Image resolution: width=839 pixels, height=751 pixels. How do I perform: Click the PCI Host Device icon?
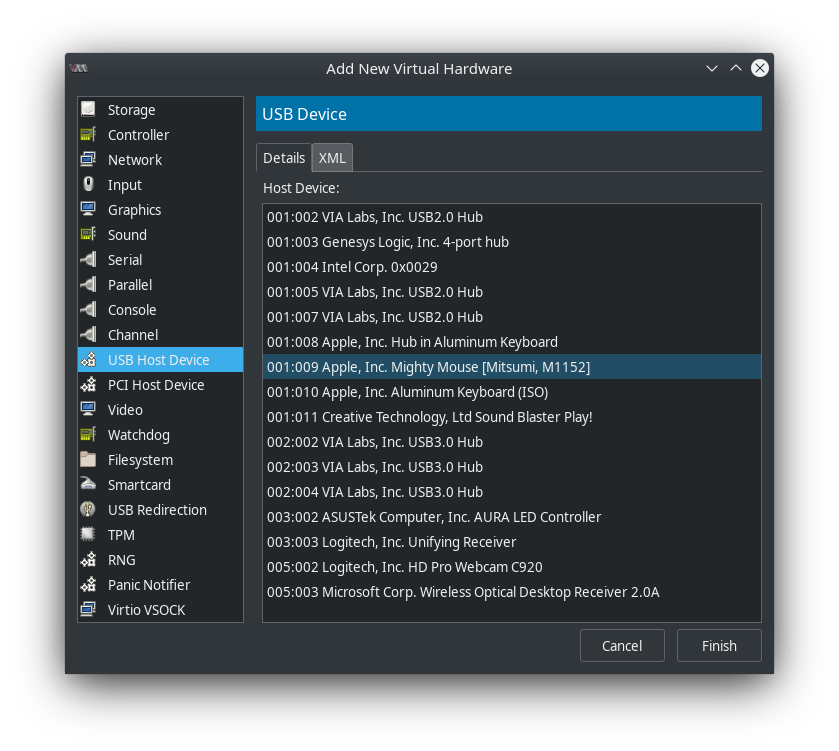tap(88, 385)
